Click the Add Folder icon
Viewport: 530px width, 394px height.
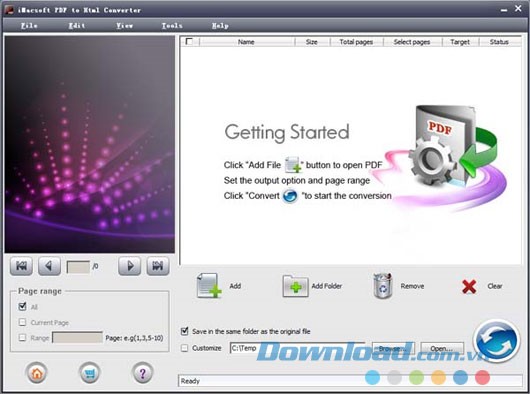coord(295,286)
